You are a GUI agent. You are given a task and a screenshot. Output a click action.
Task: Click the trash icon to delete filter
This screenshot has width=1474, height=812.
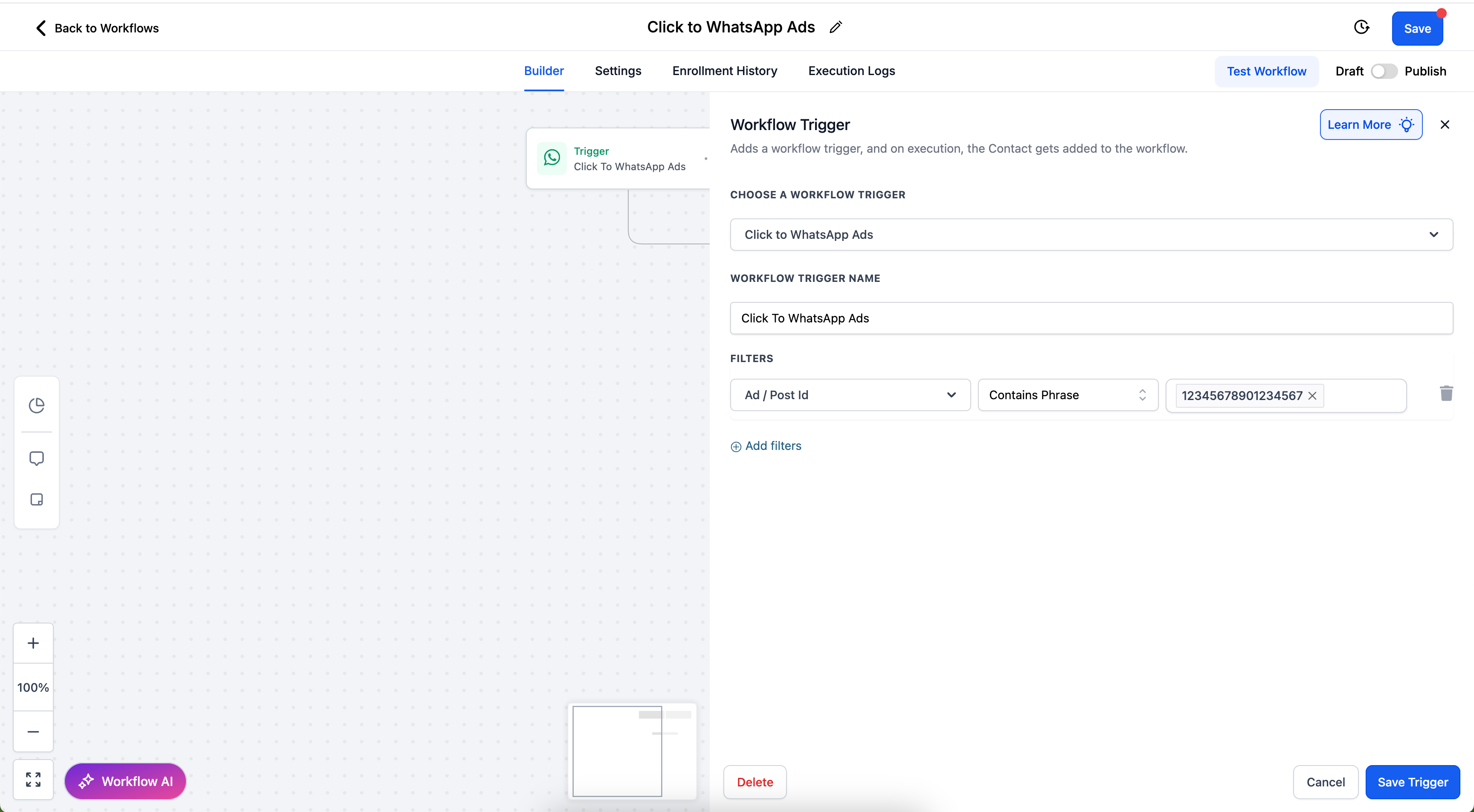coord(1446,394)
